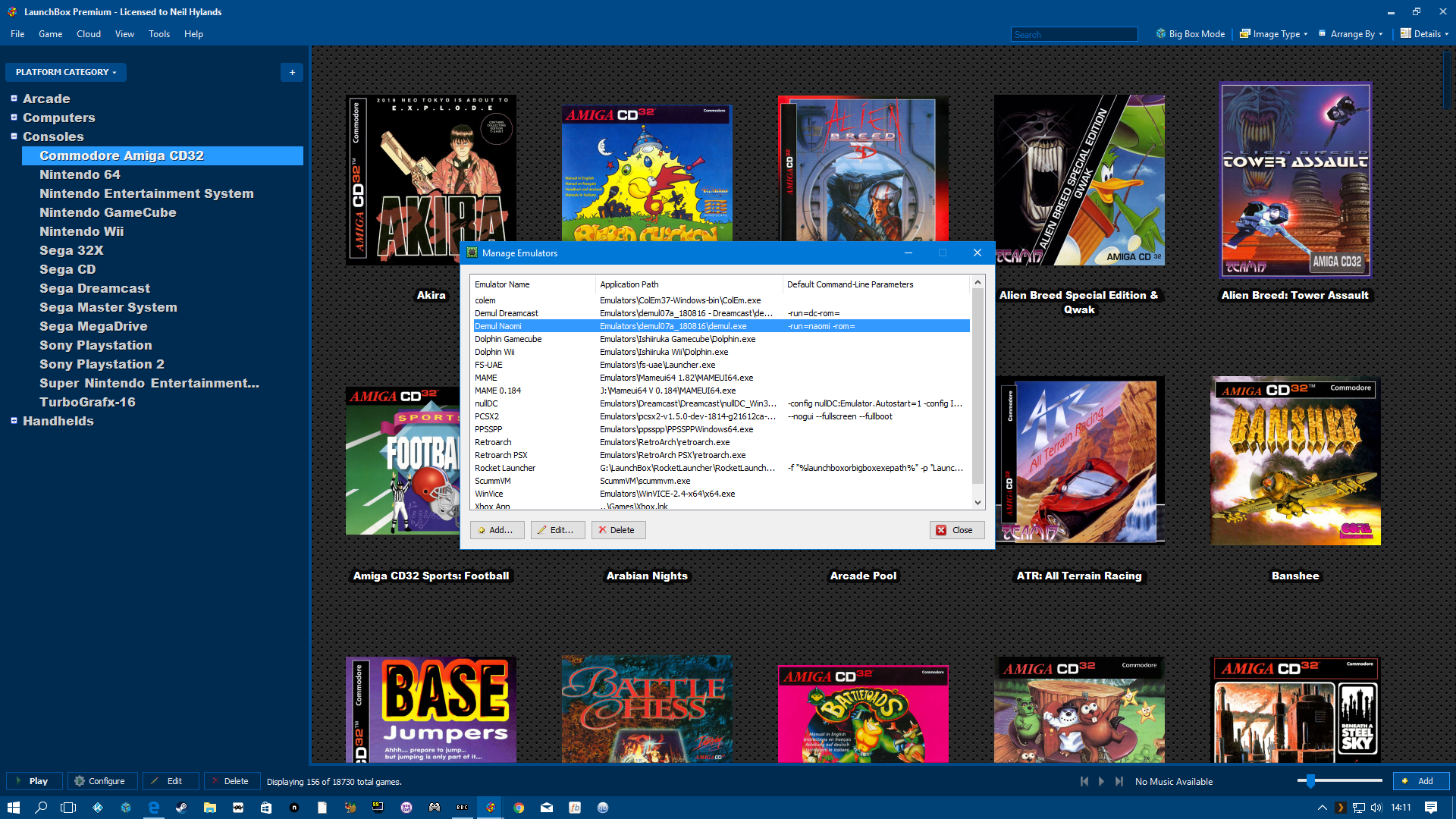Close the Manage Emulators dialog
The height and width of the screenshot is (819, 1456).
tap(957, 530)
